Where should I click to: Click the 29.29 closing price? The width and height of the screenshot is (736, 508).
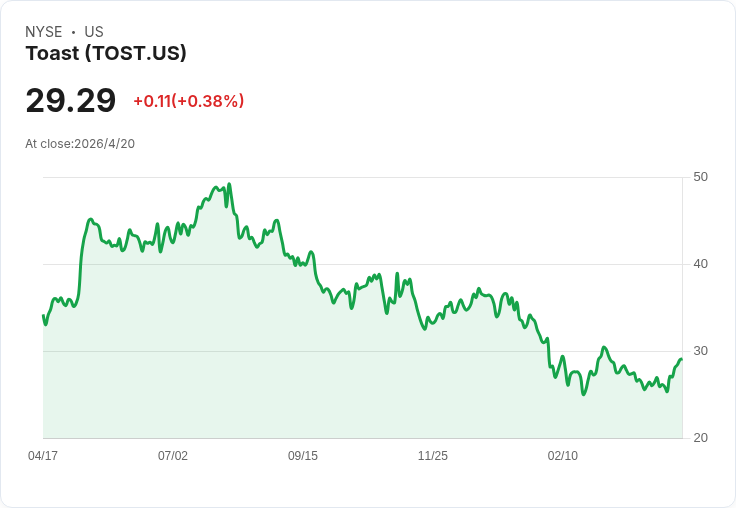70,100
